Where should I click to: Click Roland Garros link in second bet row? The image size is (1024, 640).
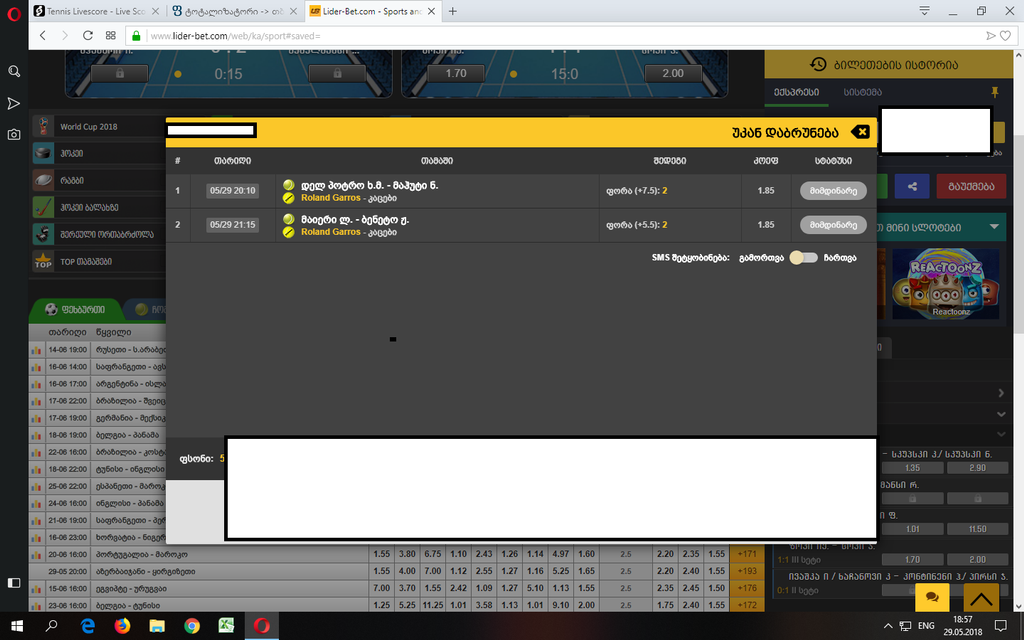(330, 232)
